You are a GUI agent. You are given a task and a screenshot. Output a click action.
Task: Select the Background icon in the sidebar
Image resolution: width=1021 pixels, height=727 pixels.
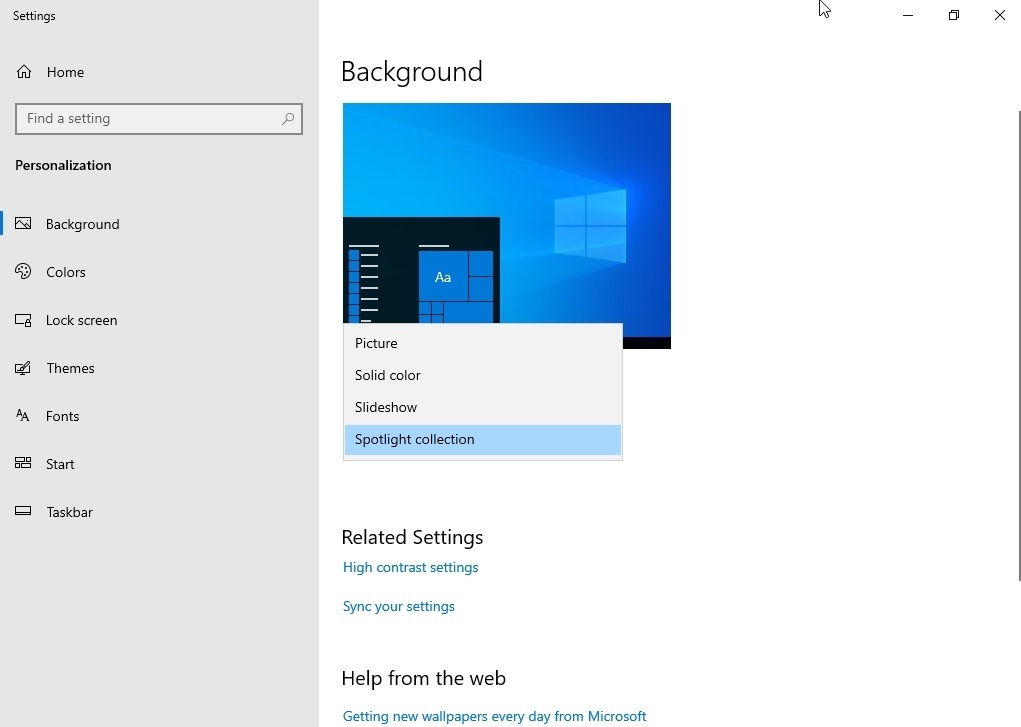24,223
